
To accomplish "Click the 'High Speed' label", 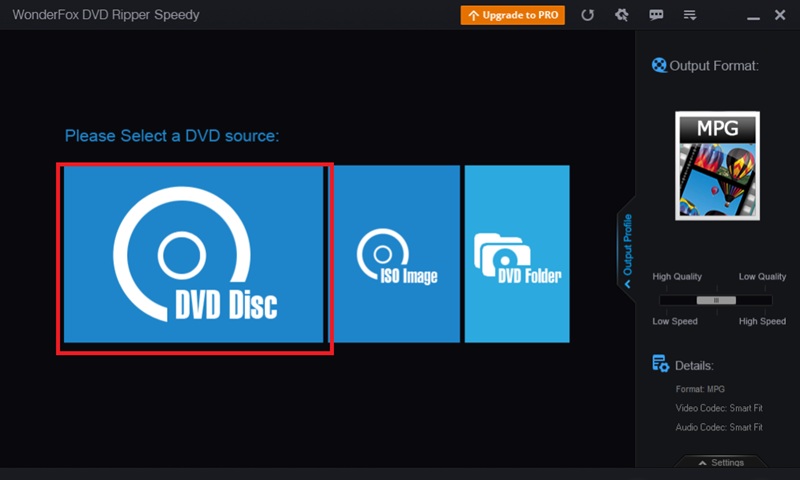I will [x=762, y=321].
